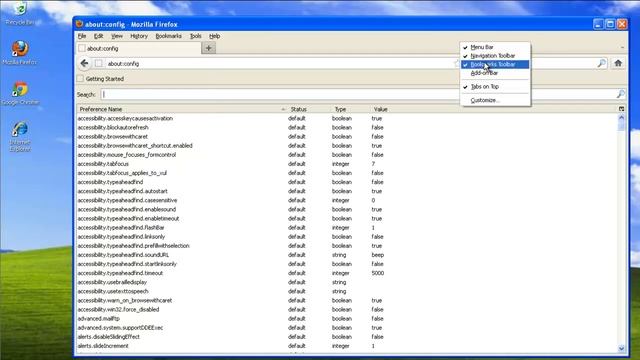The image size is (640, 360).
Task: Click Firefox logo in title bar
Action: coord(79,24)
